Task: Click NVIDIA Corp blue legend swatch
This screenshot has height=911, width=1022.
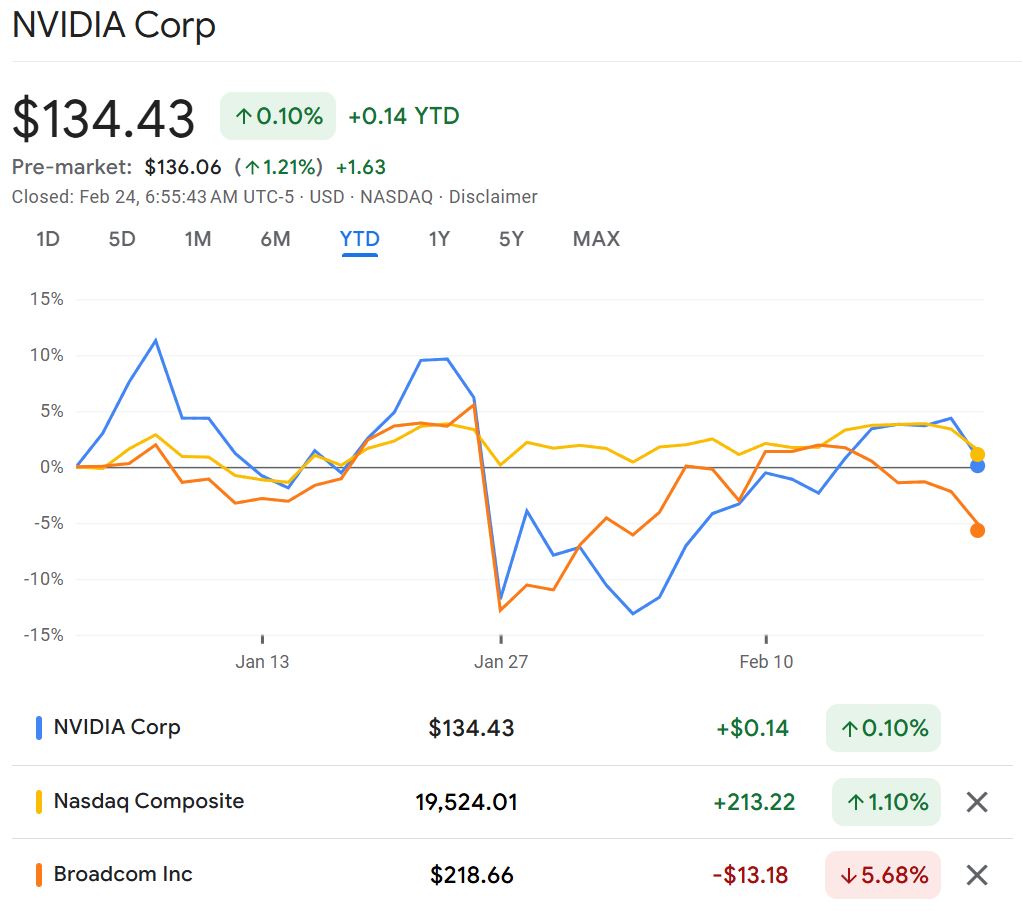Action: (x=39, y=728)
